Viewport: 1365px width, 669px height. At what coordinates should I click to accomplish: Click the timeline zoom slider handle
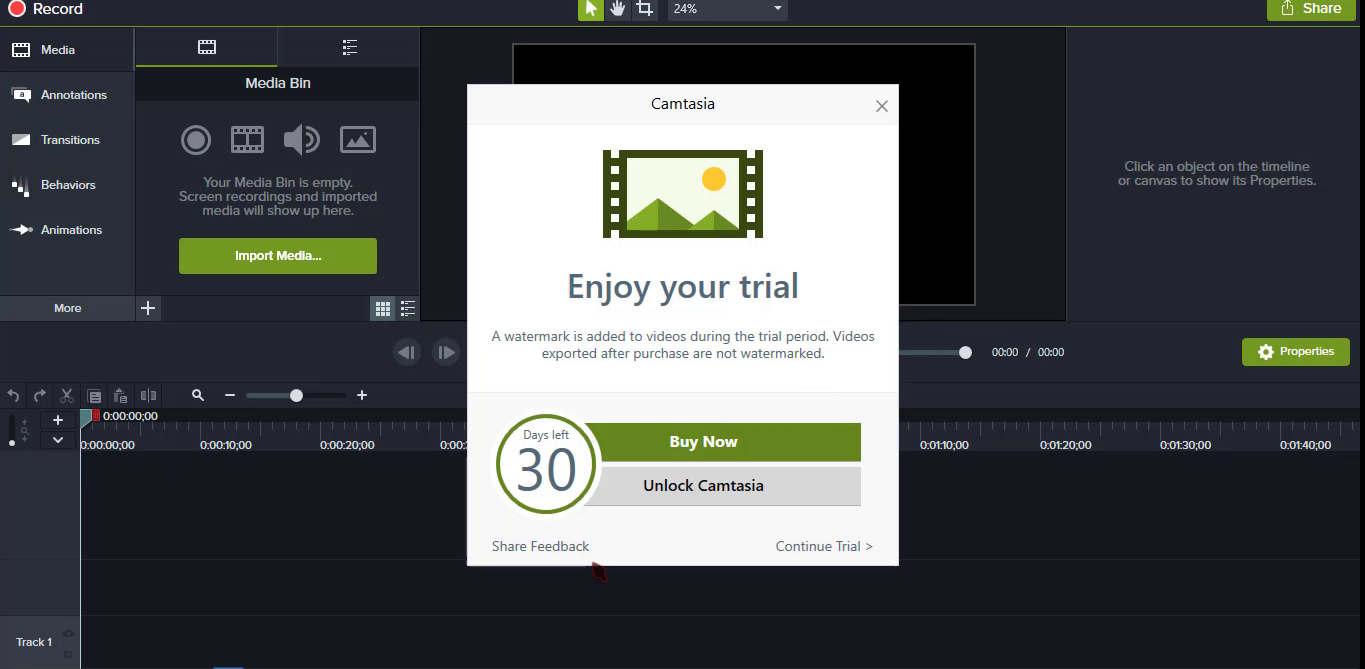[x=296, y=396]
